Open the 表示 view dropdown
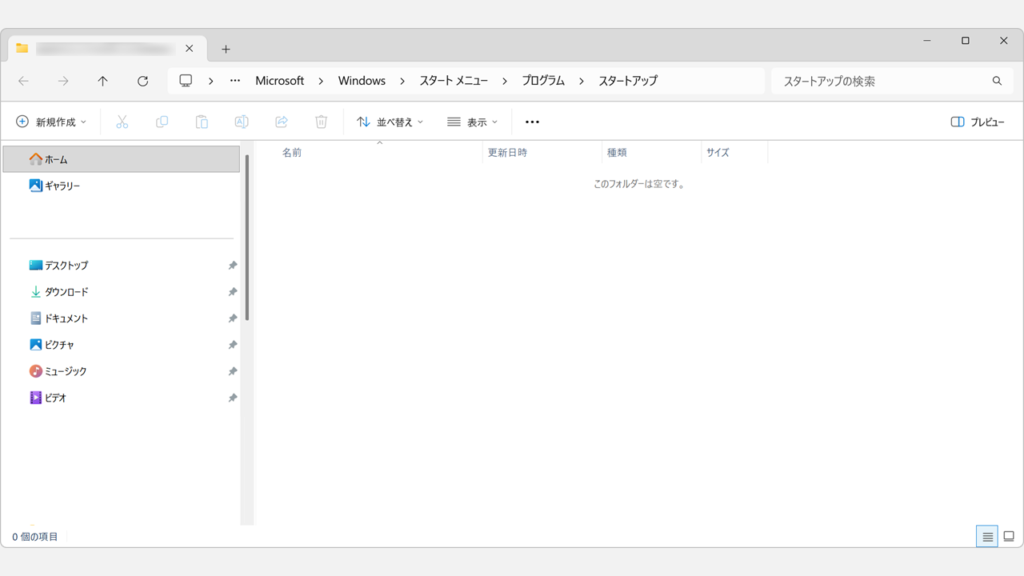 [x=470, y=121]
